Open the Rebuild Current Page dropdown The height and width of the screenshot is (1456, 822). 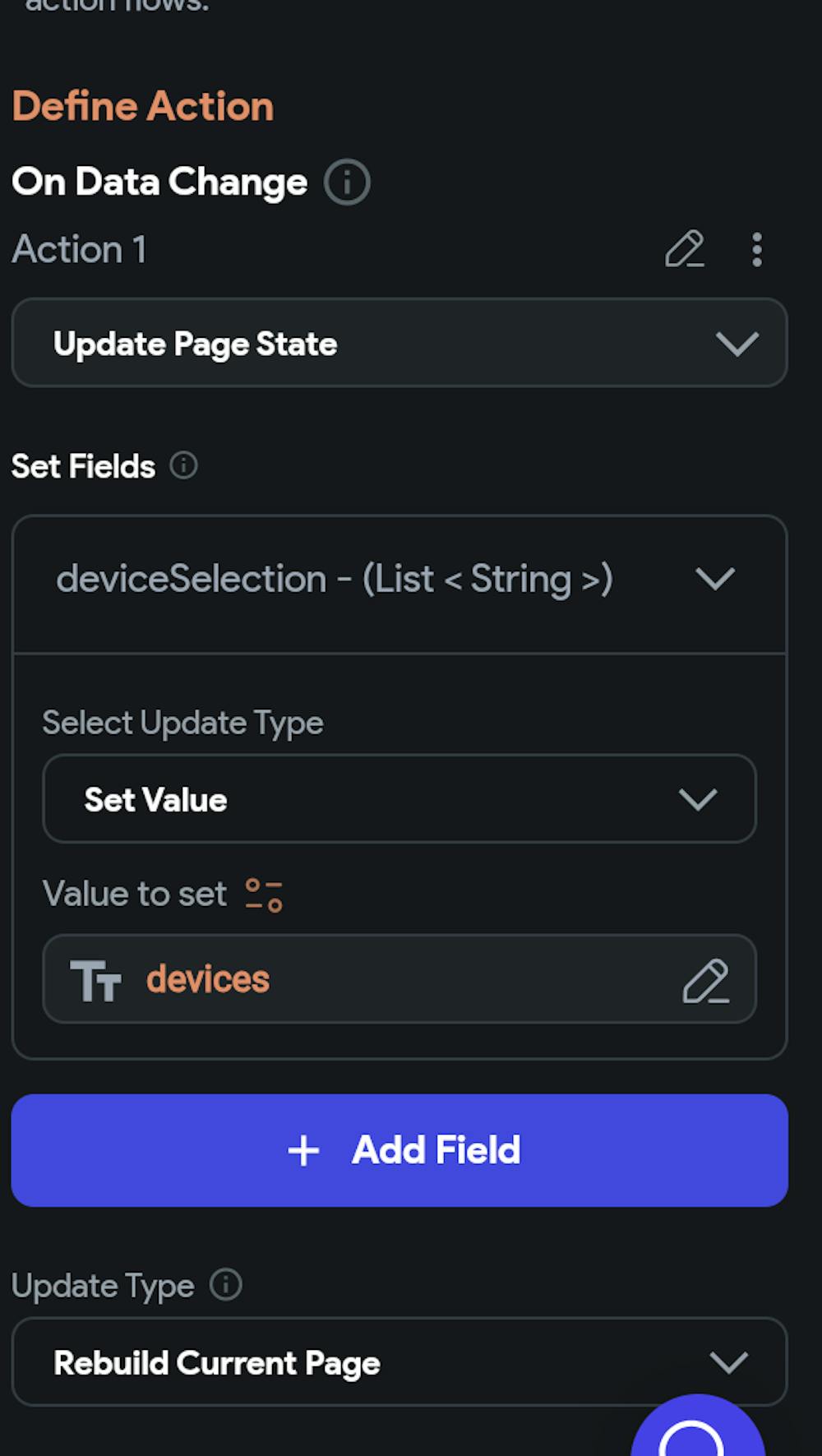point(399,1362)
